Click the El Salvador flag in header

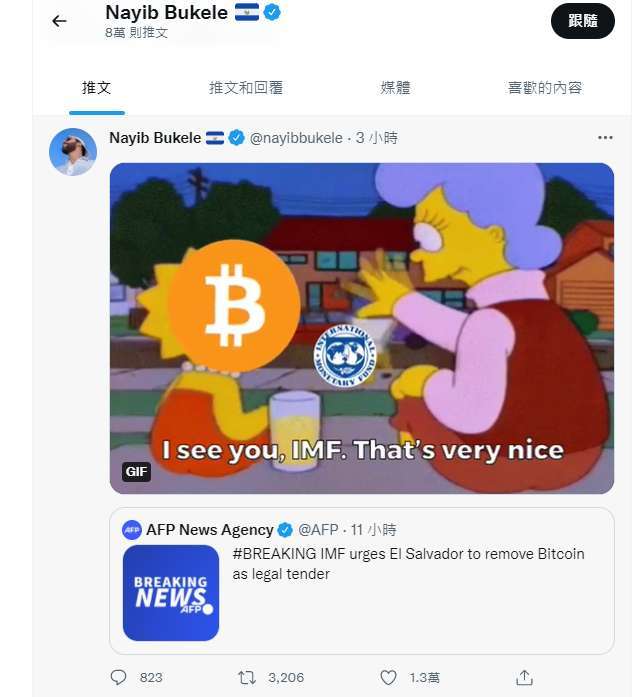[247, 12]
